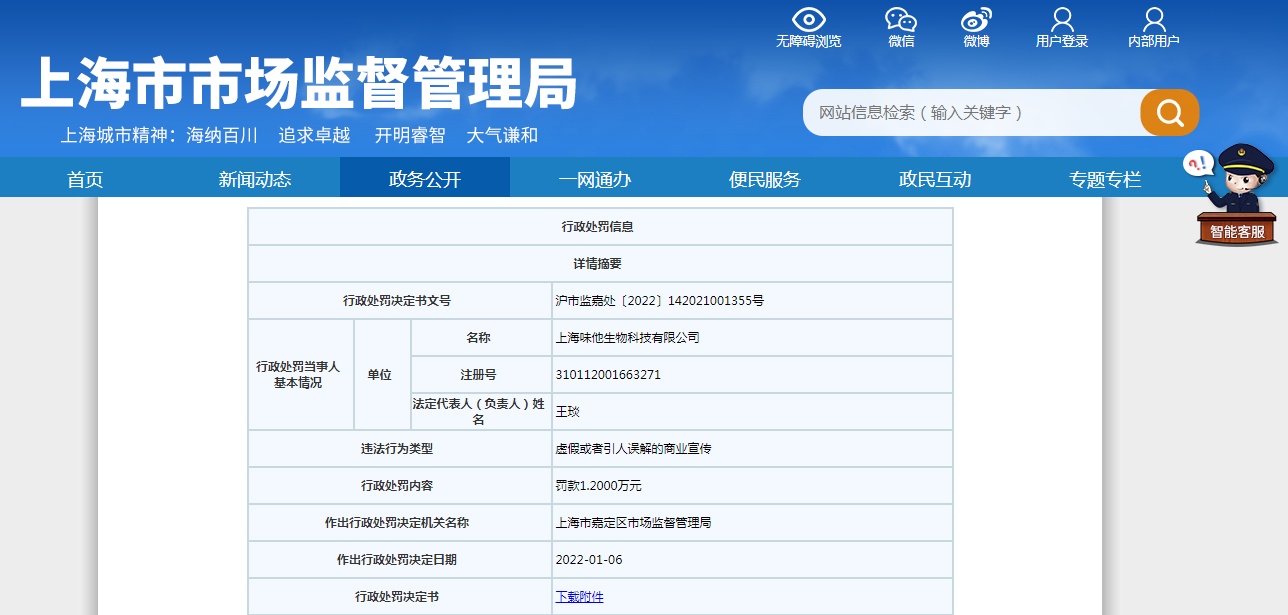The width and height of the screenshot is (1288, 615).
Task: Click the 下载附件 download link
Action: tap(580, 597)
